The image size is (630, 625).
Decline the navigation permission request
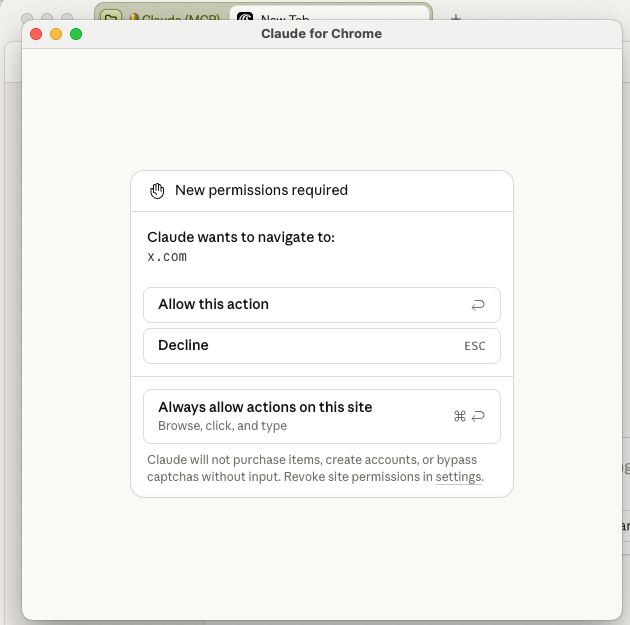322,346
